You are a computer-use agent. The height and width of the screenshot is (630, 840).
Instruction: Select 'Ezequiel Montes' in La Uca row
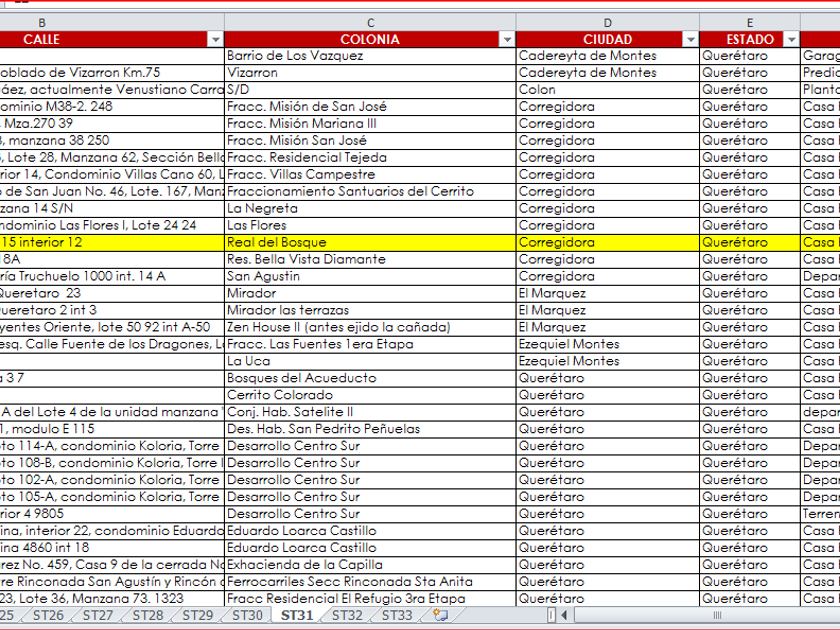[x=608, y=361]
